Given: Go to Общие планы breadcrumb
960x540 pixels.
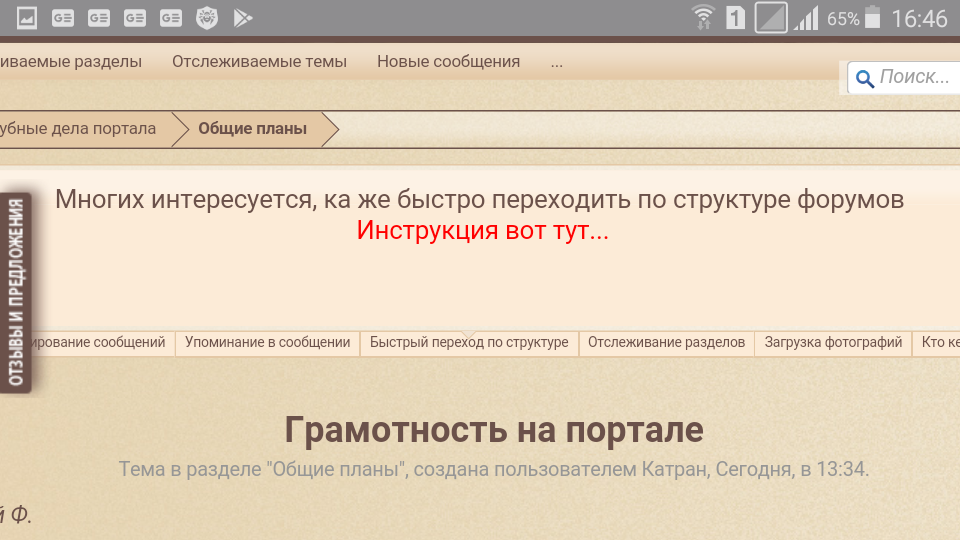Looking at the screenshot, I should pos(252,129).
